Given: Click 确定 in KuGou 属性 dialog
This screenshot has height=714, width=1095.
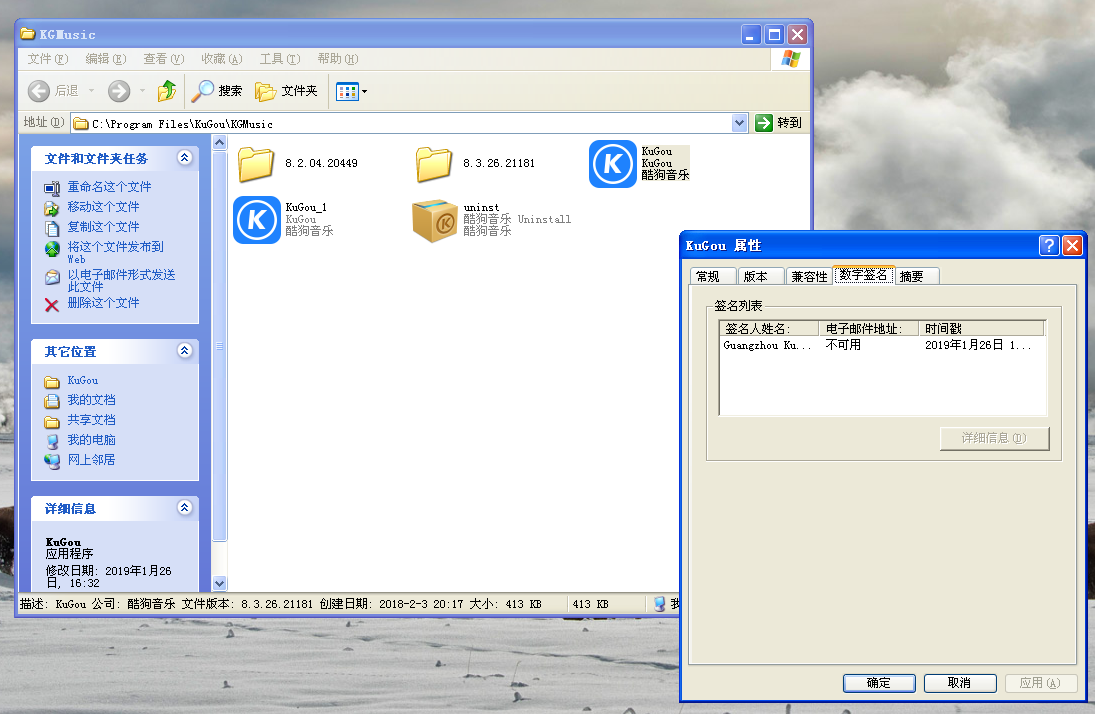Looking at the screenshot, I should [x=879, y=683].
